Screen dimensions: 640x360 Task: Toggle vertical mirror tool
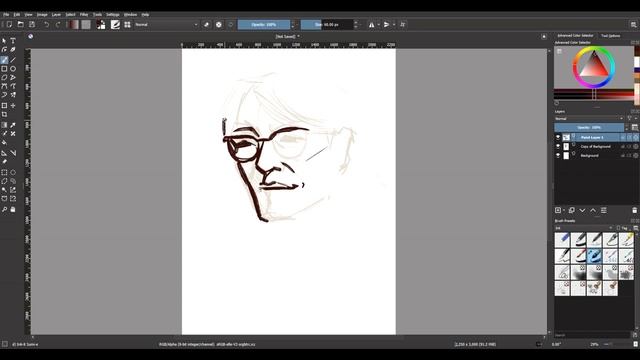387,24
